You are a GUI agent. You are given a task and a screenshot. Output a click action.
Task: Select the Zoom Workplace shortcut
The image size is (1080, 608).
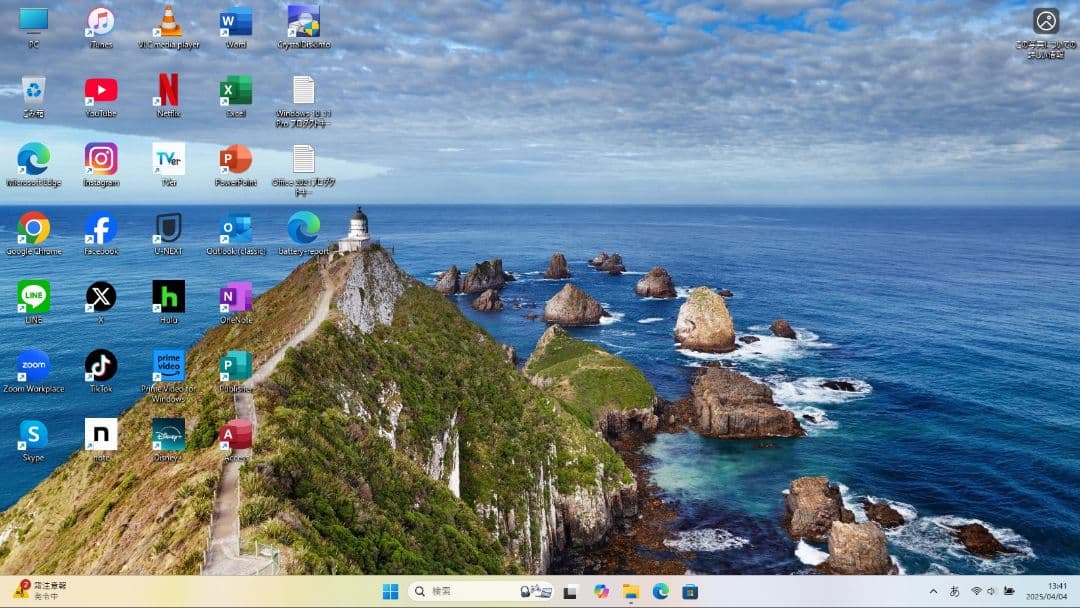(33, 366)
